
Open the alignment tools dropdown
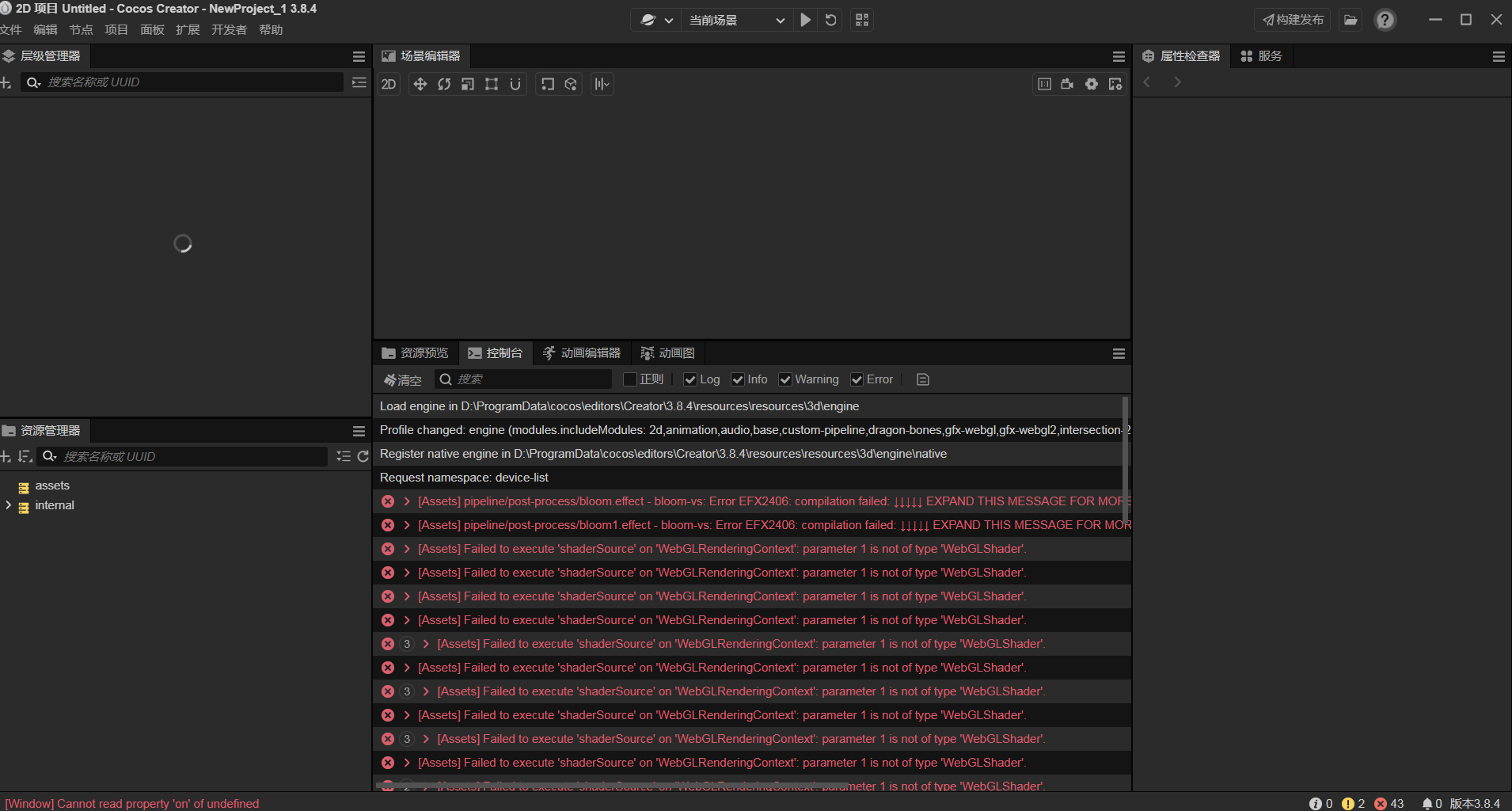pyautogui.click(x=602, y=84)
